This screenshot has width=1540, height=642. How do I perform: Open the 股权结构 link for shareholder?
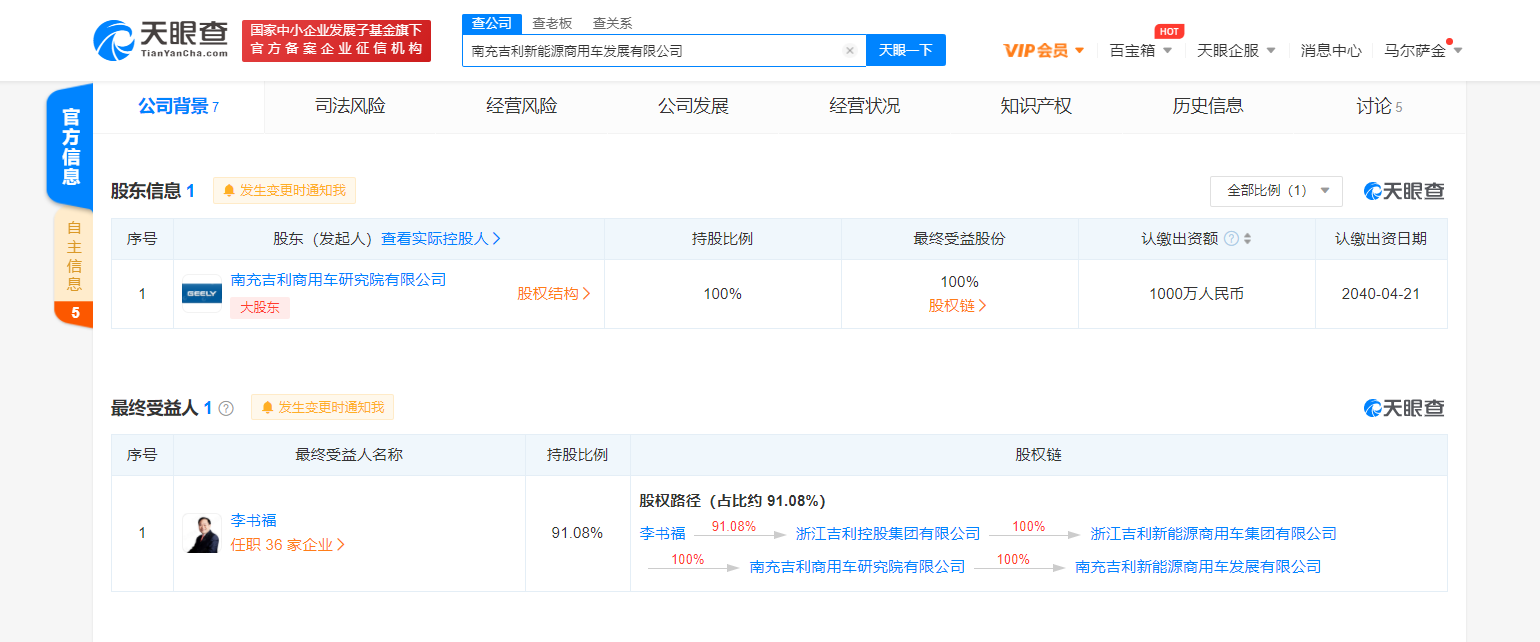pyautogui.click(x=554, y=294)
